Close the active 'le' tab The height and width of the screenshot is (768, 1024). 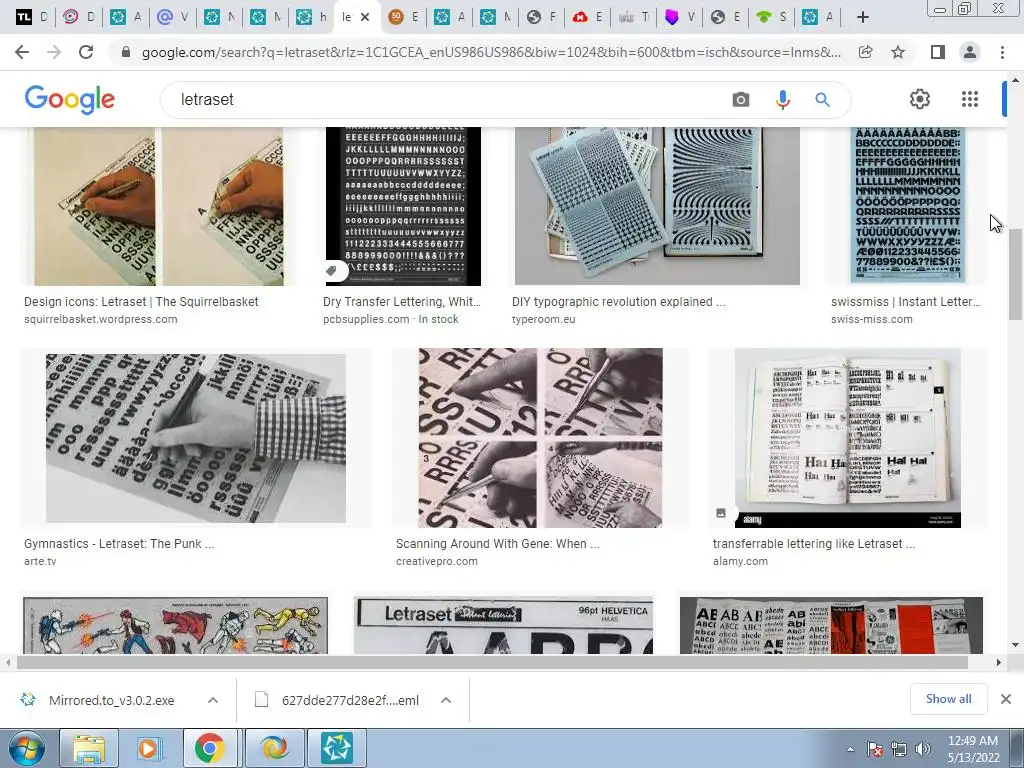point(365,18)
